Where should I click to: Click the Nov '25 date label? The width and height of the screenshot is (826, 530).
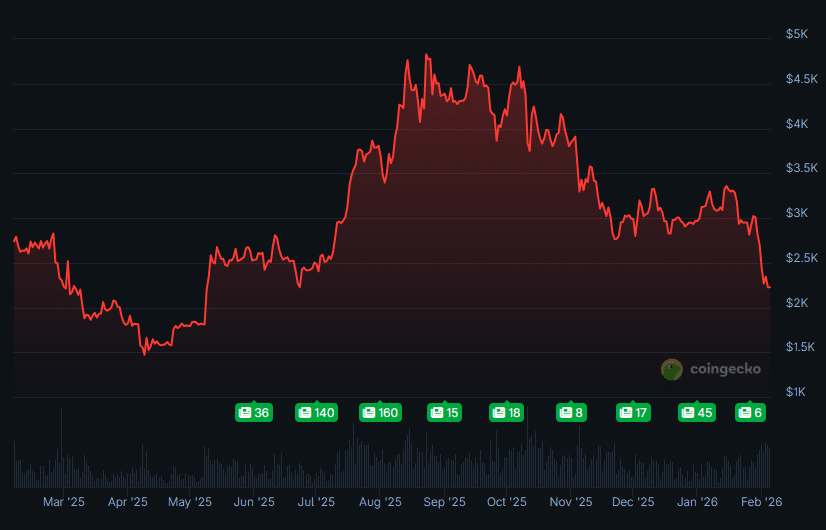(x=570, y=502)
